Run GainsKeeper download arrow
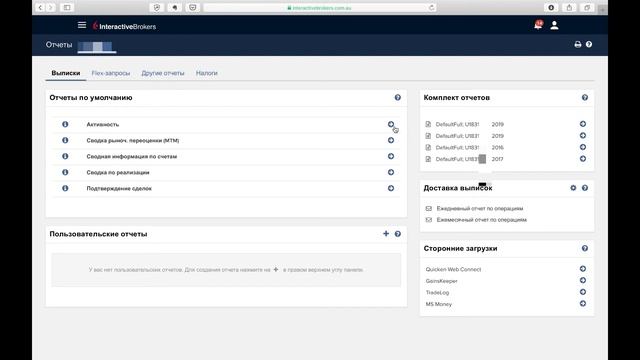The width and height of the screenshot is (640, 360). click(583, 280)
